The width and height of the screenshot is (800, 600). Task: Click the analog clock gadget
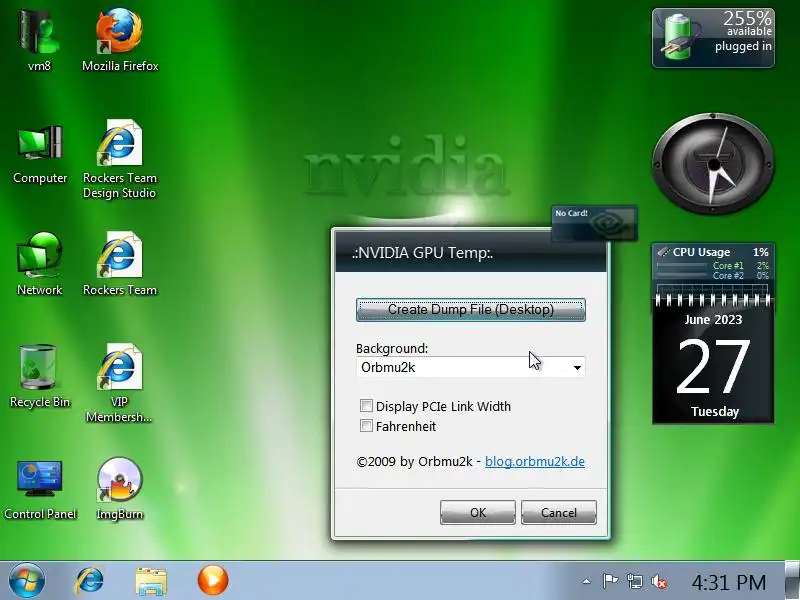pos(713,164)
